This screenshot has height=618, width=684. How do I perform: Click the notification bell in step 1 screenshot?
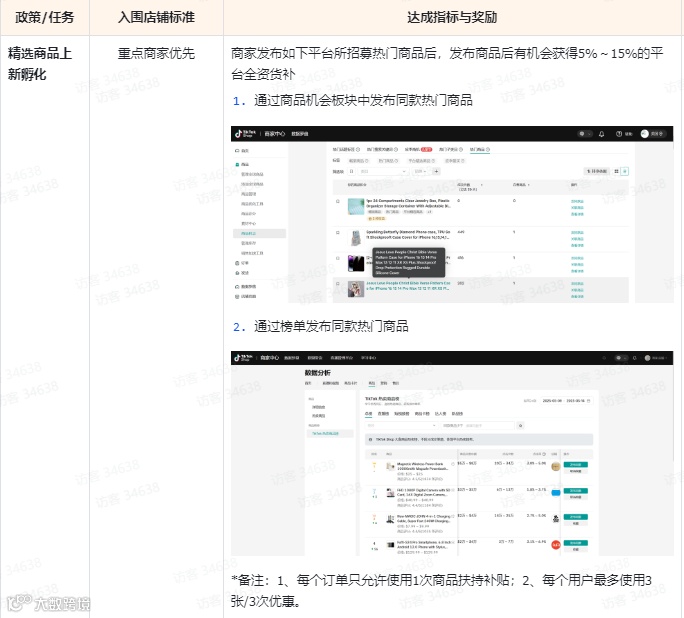pyautogui.click(x=602, y=134)
